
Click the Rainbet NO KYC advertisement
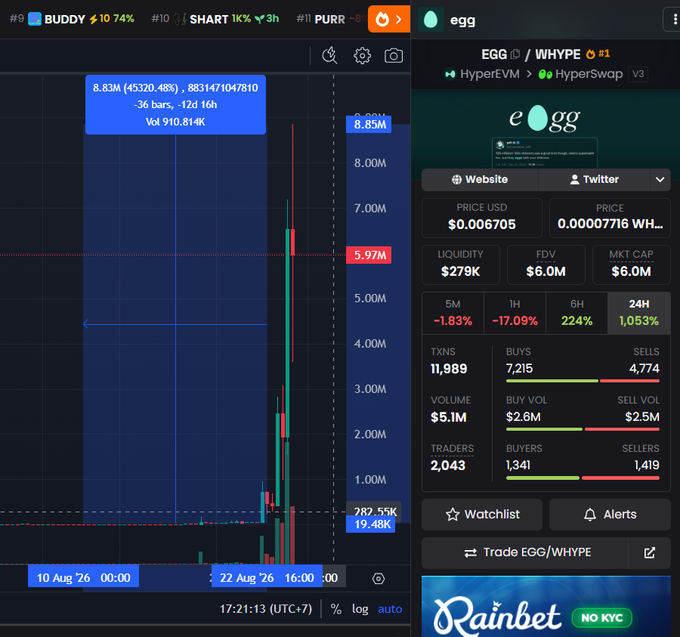point(546,606)
